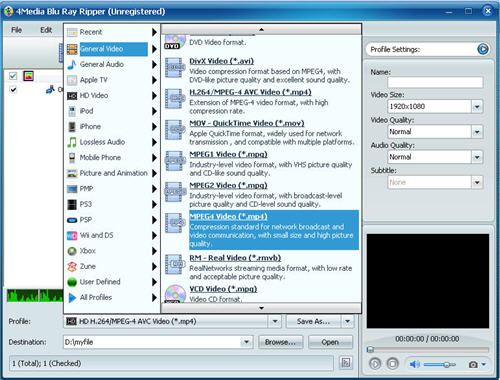The height and width of the screenshot is (380, 500).
Task: Expand the Destination path dropdown
Action: point(246,342)
